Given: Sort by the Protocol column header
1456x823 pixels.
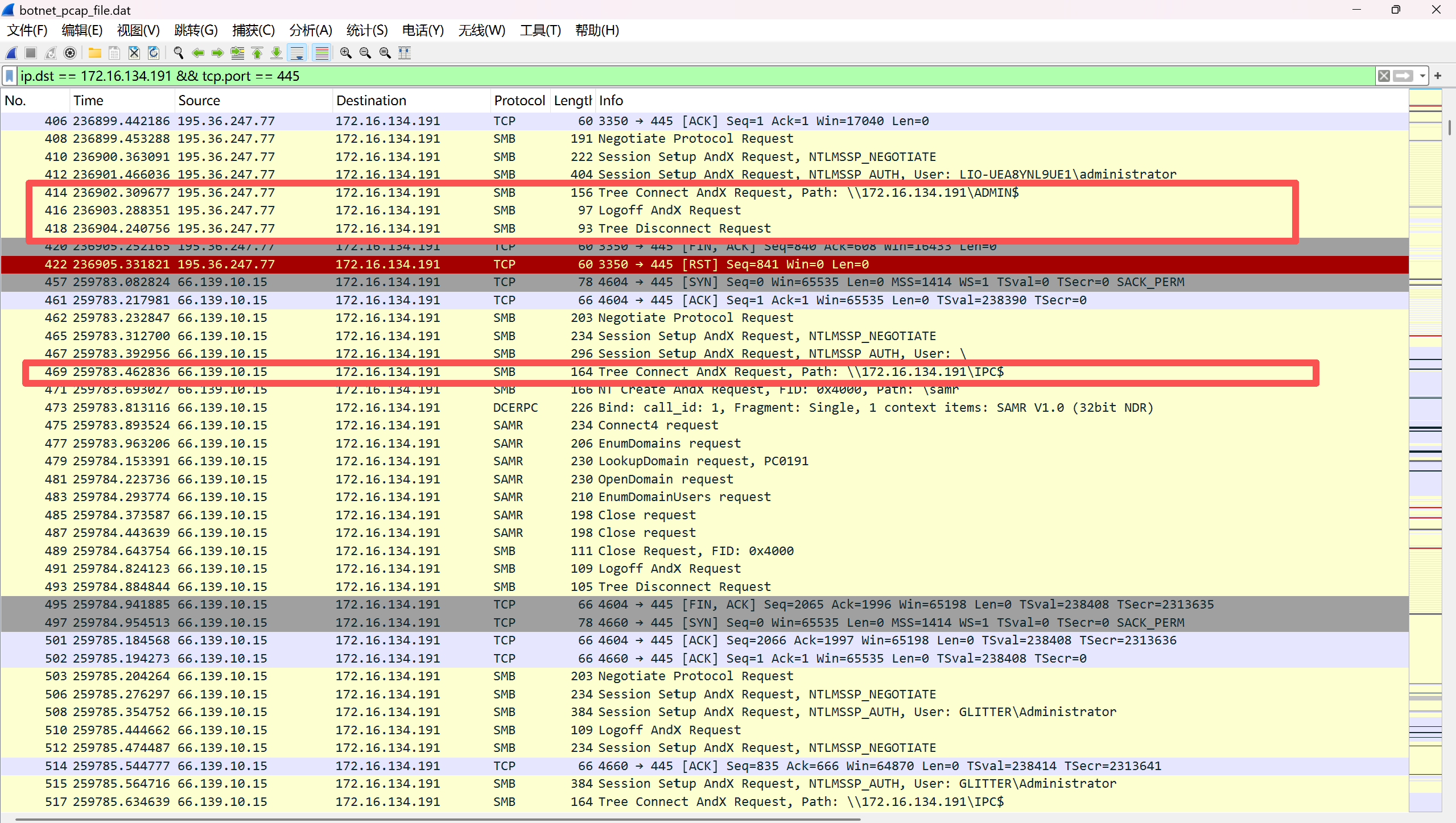Looking at the screenshot, I should click(519, 101).
